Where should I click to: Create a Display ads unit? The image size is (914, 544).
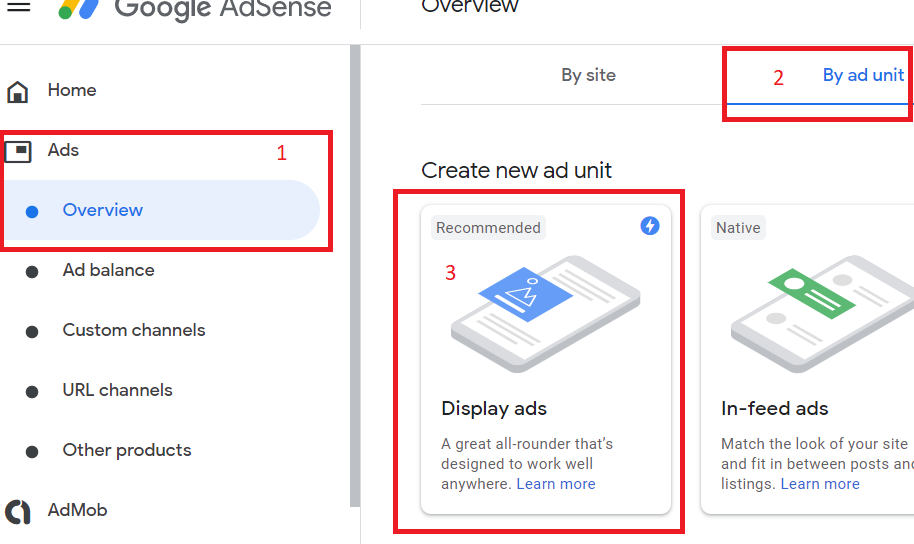[x=546, y=360]
